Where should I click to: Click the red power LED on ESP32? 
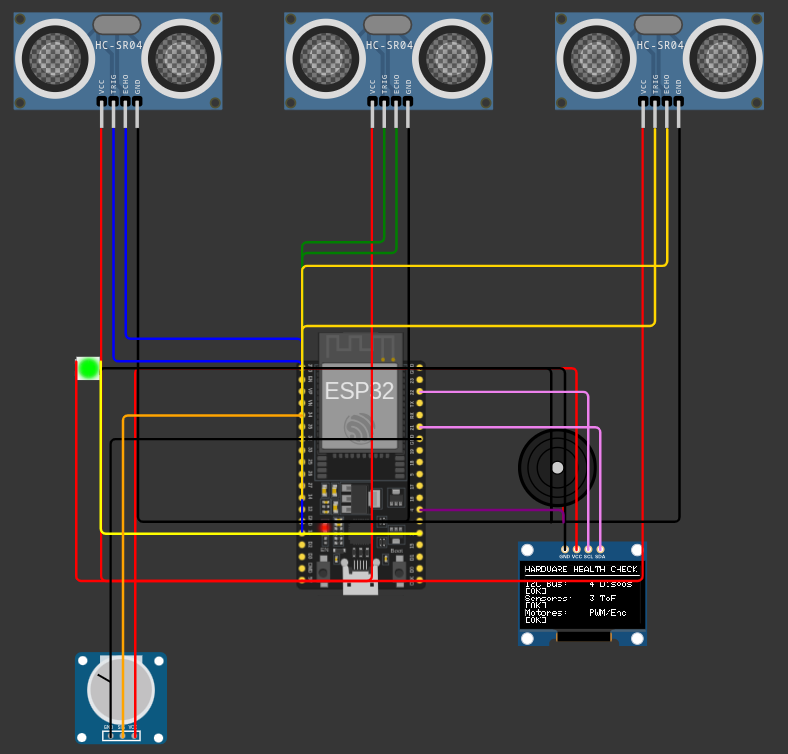[x=325, y=527]
